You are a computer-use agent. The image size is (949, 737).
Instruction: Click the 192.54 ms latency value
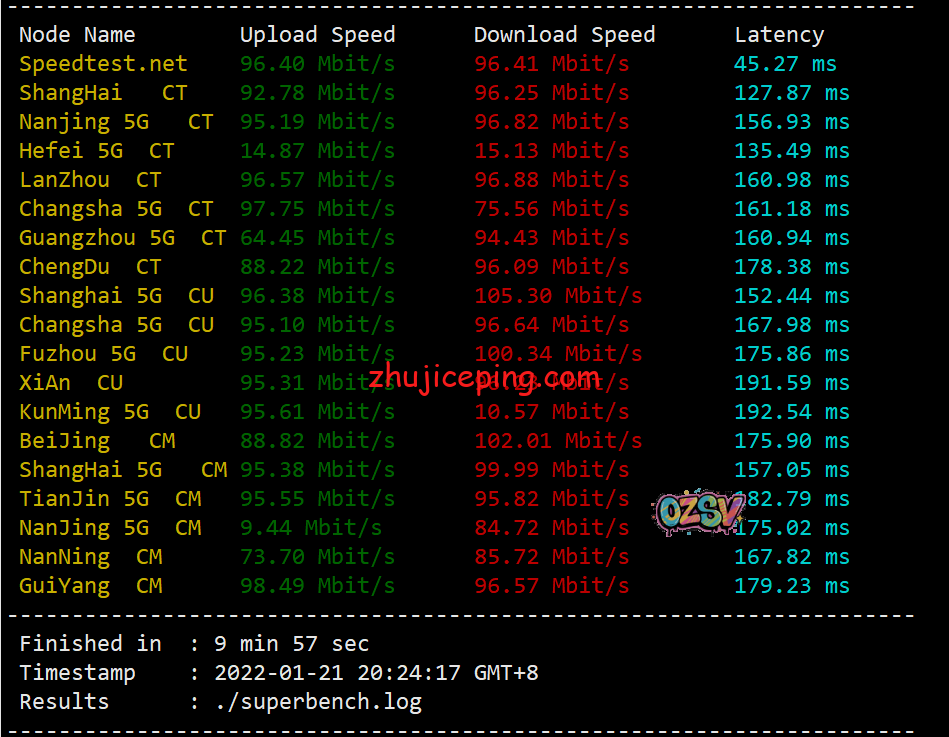point(792,412)
